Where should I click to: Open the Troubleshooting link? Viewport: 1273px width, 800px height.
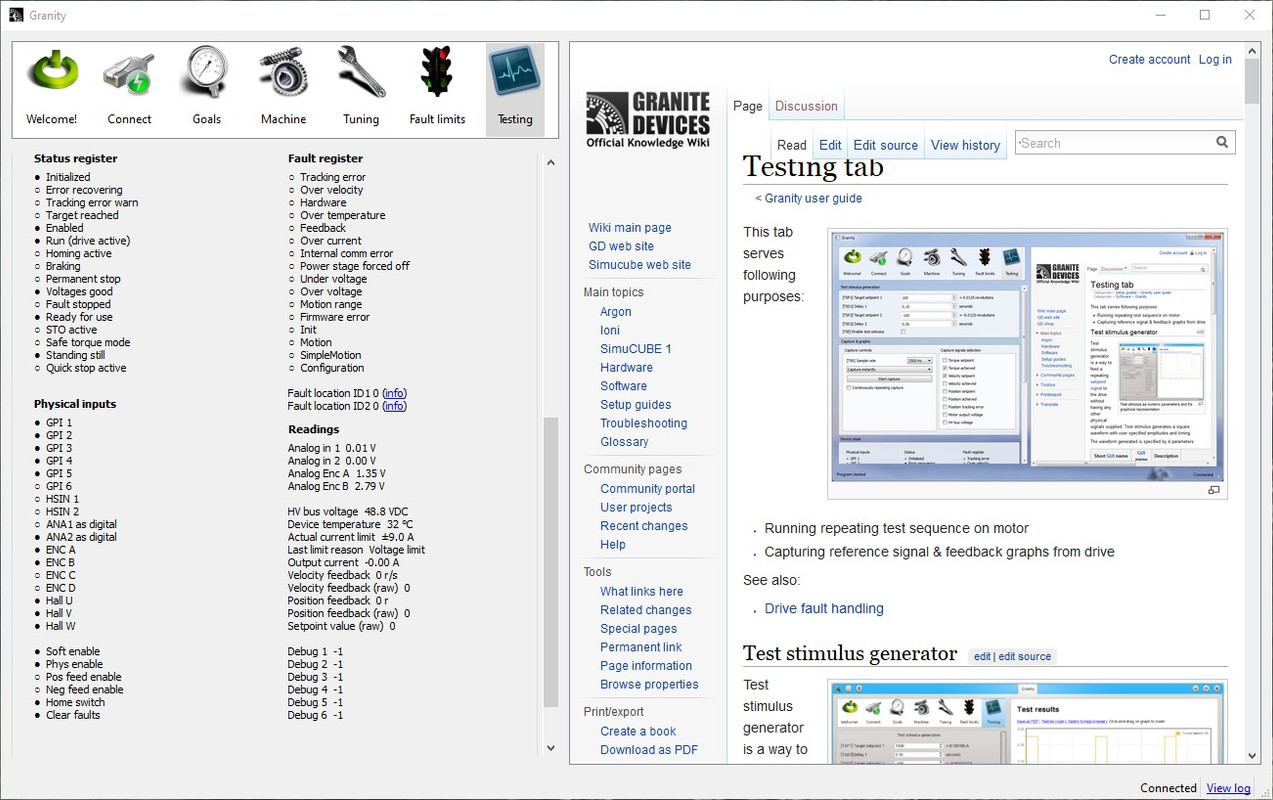click(644, 423)
